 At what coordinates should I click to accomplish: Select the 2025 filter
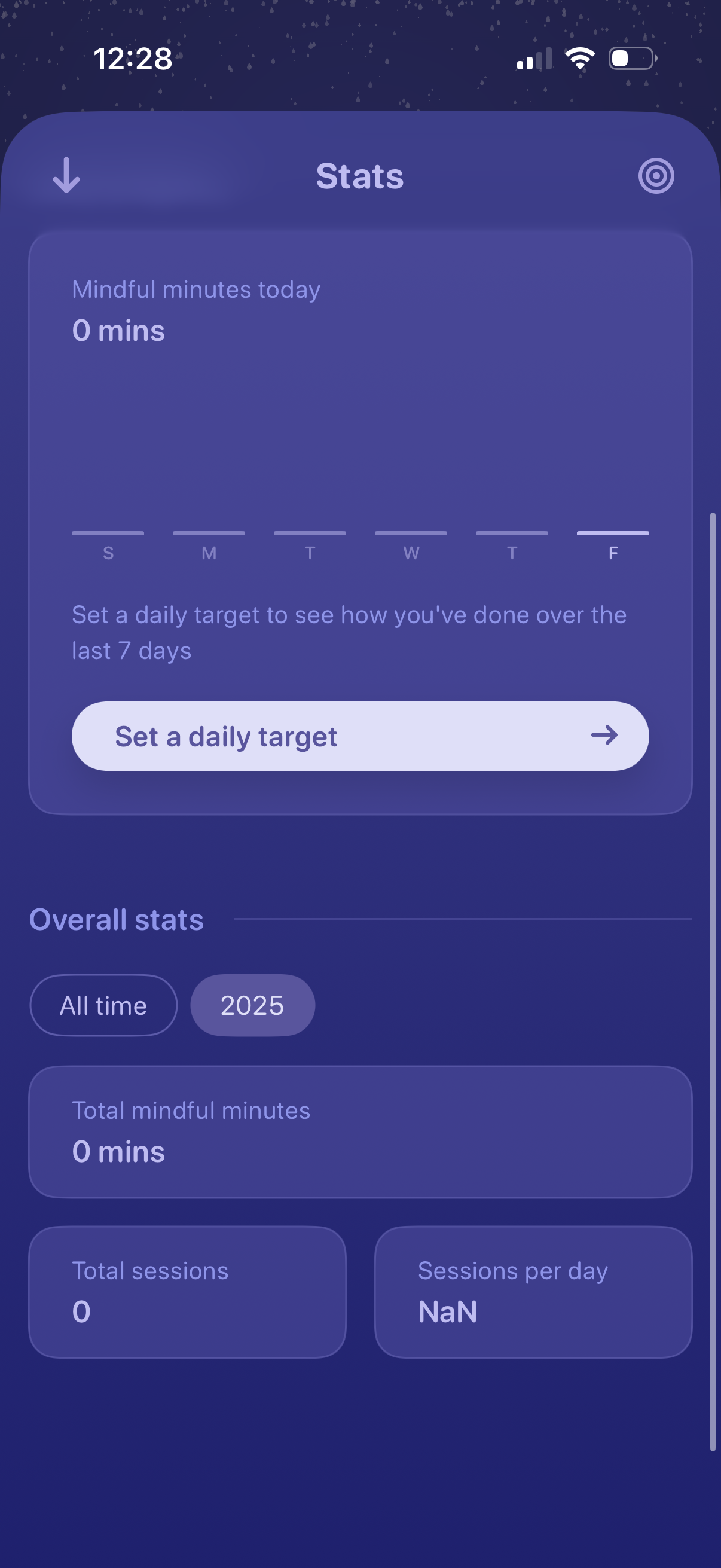252,1005
